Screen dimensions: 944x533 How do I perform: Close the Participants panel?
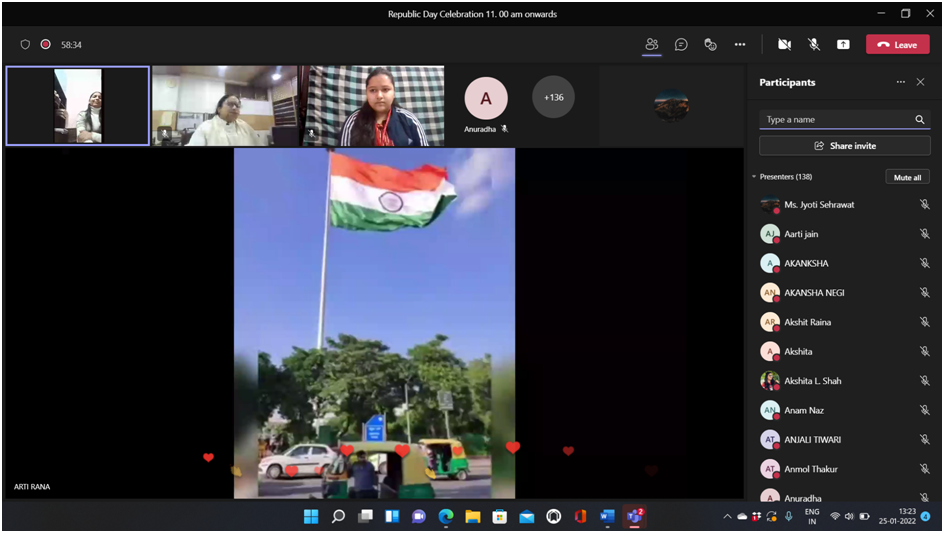tap(921, 82)
